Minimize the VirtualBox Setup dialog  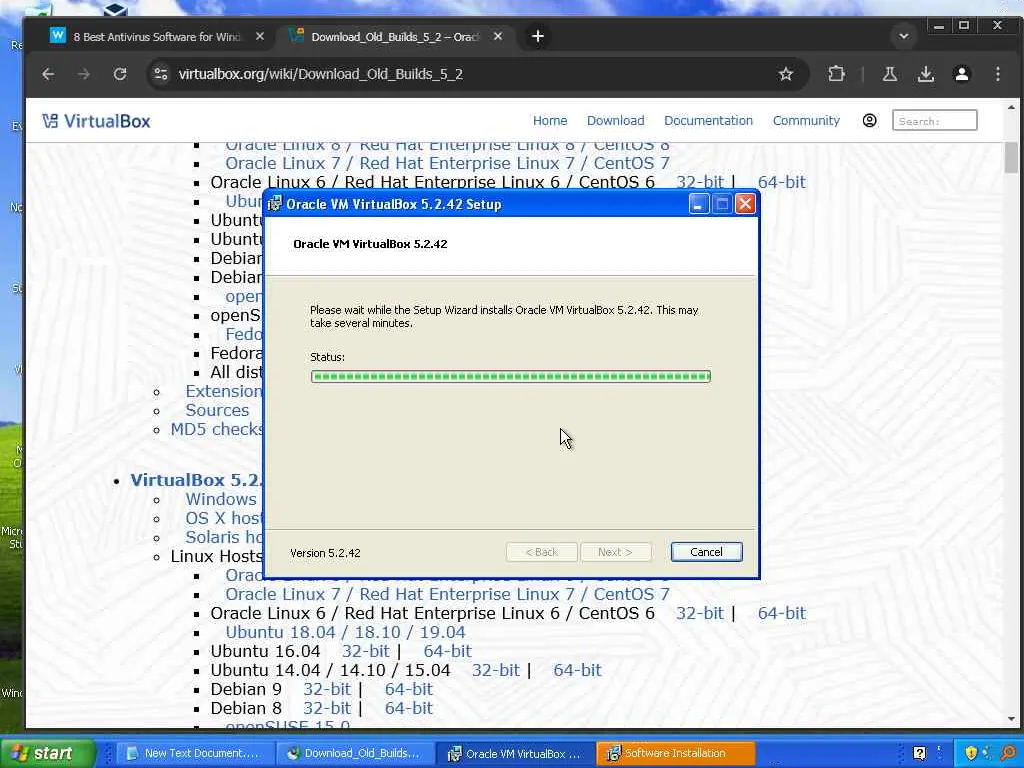pyautogui.click(x=698, y=204)
